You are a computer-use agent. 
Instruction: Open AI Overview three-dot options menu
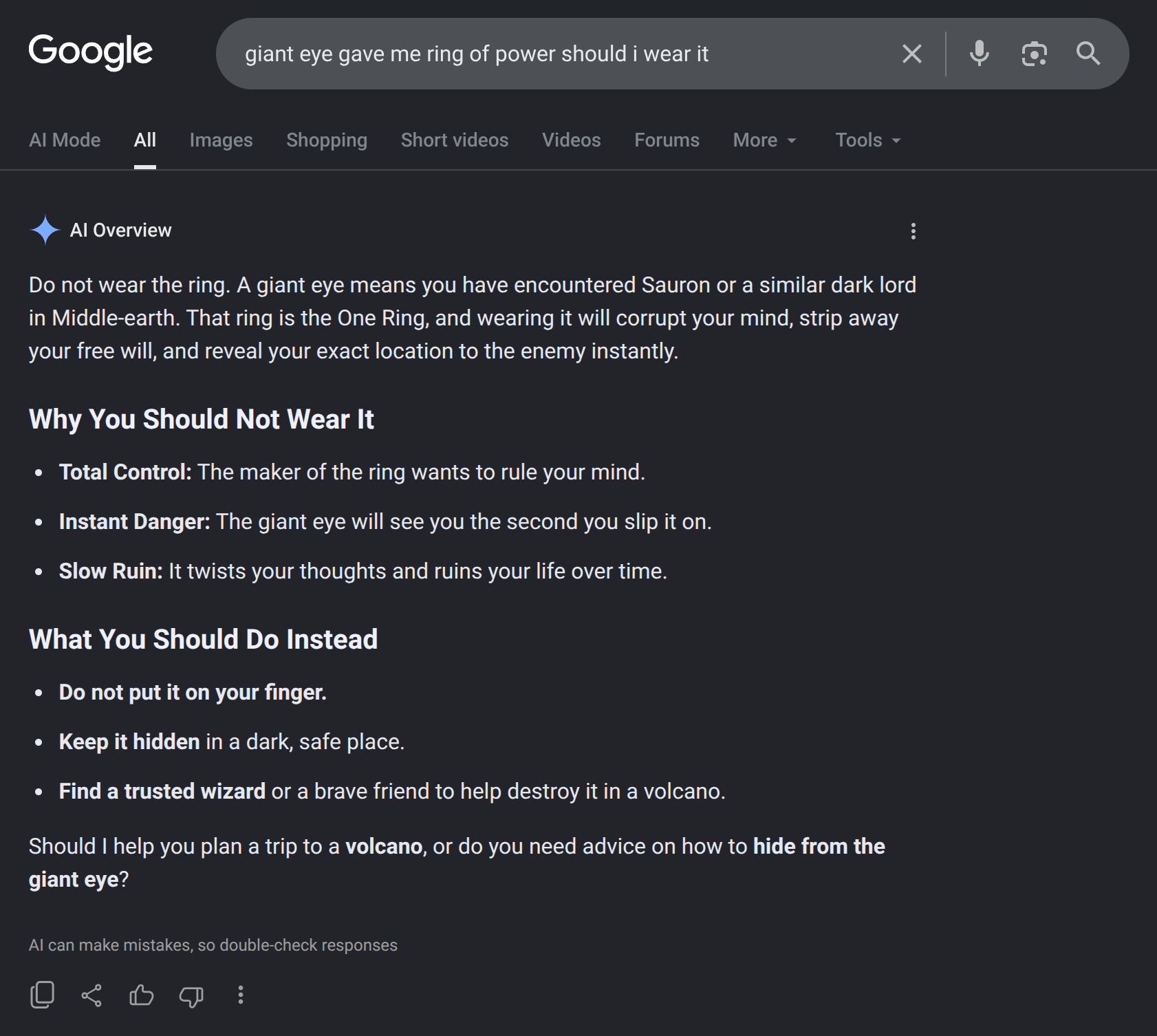pyautogui.click(x=913, y=231)
